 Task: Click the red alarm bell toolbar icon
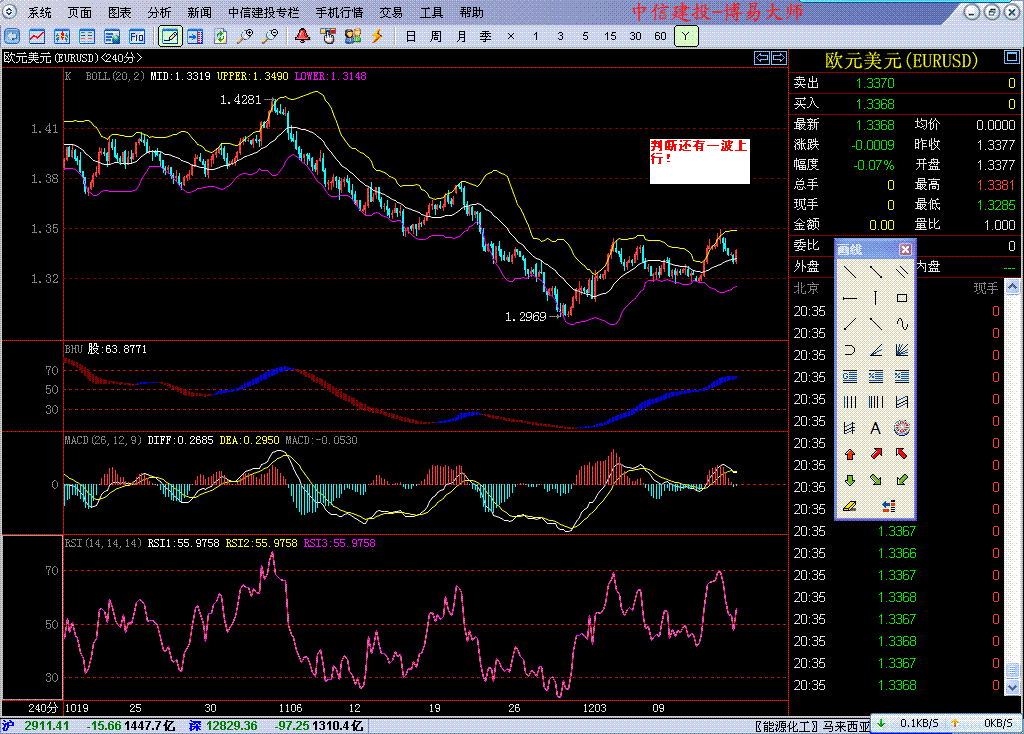click(x=303, y=36)
